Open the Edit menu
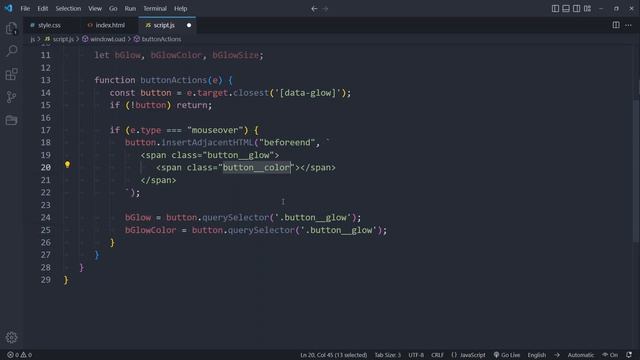Image resolution: width=640 pixels, height=360 pixels. coord(43,9)
